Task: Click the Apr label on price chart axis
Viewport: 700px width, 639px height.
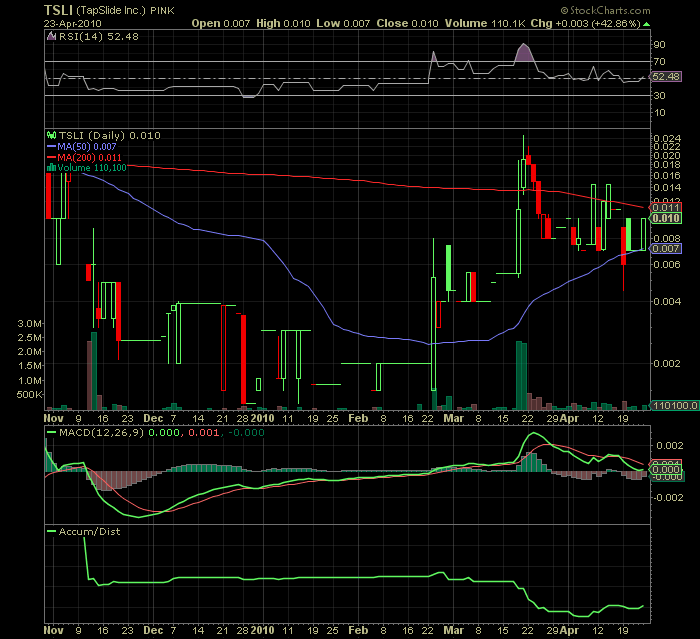Action: (x=569, y=418)
